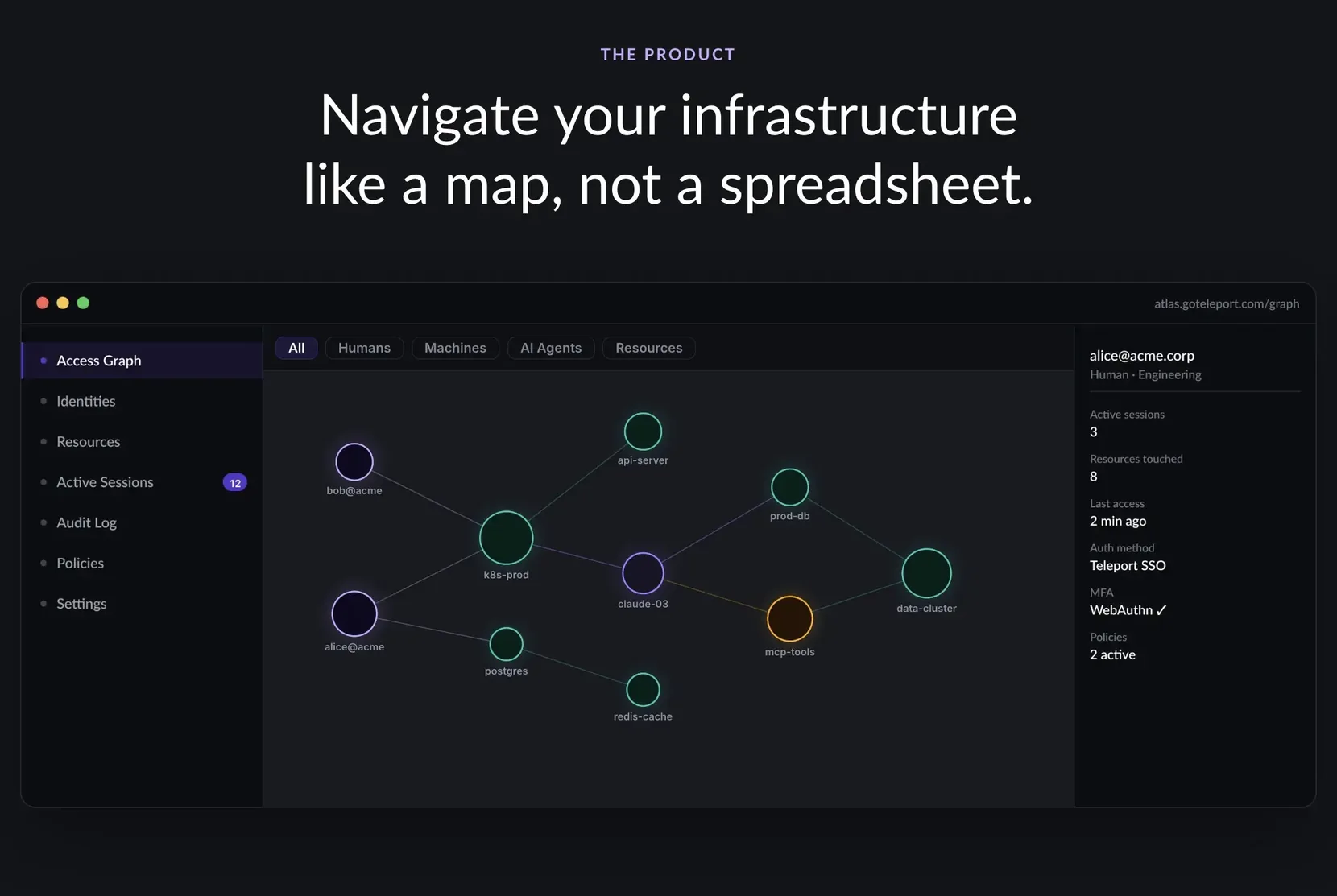Click the k8s-prod graph node
Screen dimensions: 1337x896
pos(506,538)
